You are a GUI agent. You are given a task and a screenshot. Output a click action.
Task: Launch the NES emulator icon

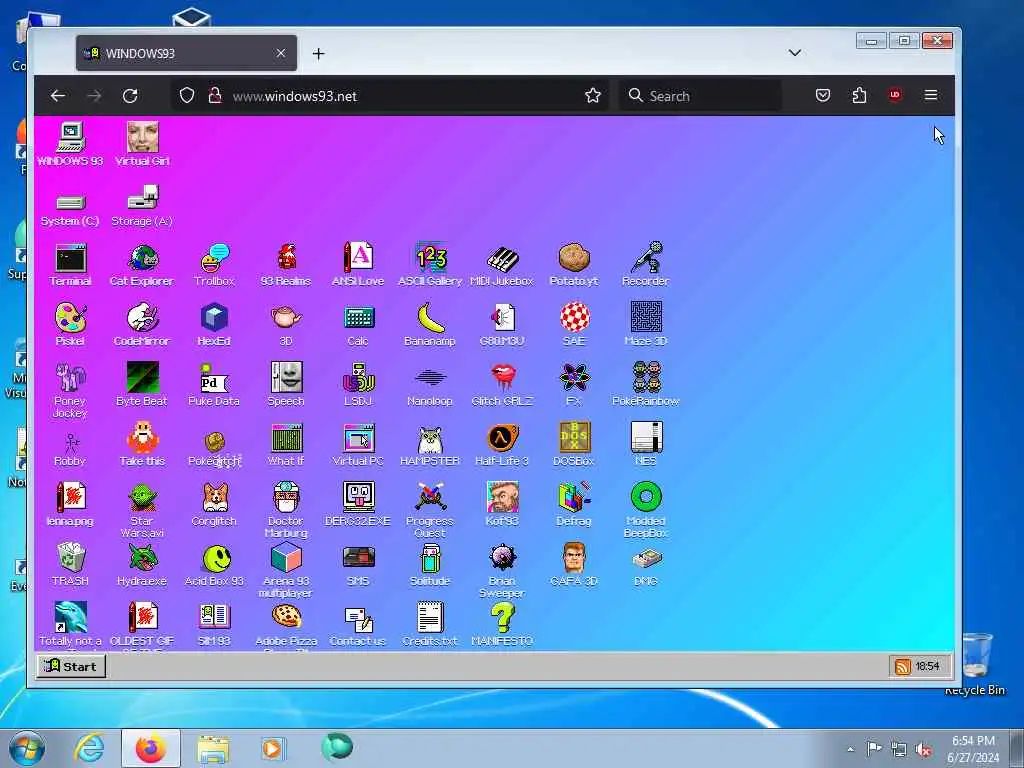point(646,445)
